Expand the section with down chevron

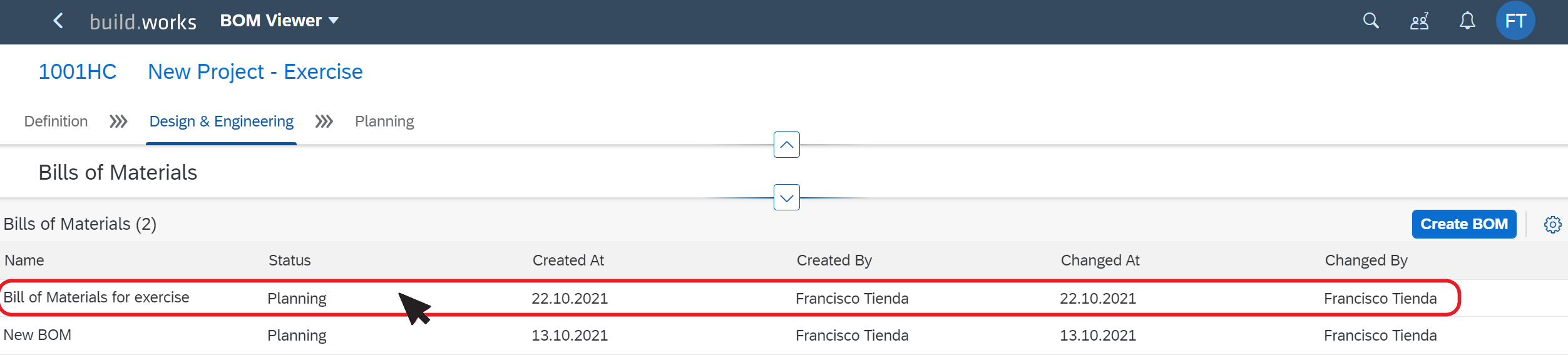[786, 198]
